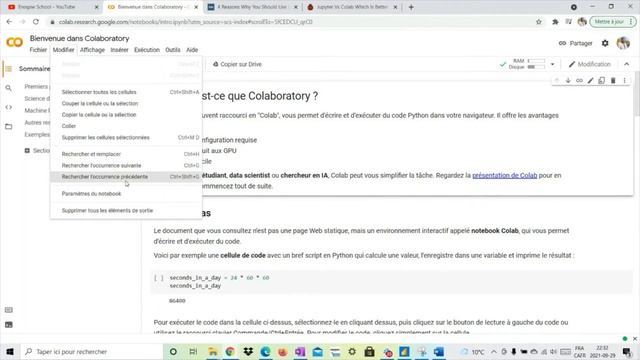The image size is (640, 360).
Task: Open the Exécution menu
Action: click(x=147, y=50)
